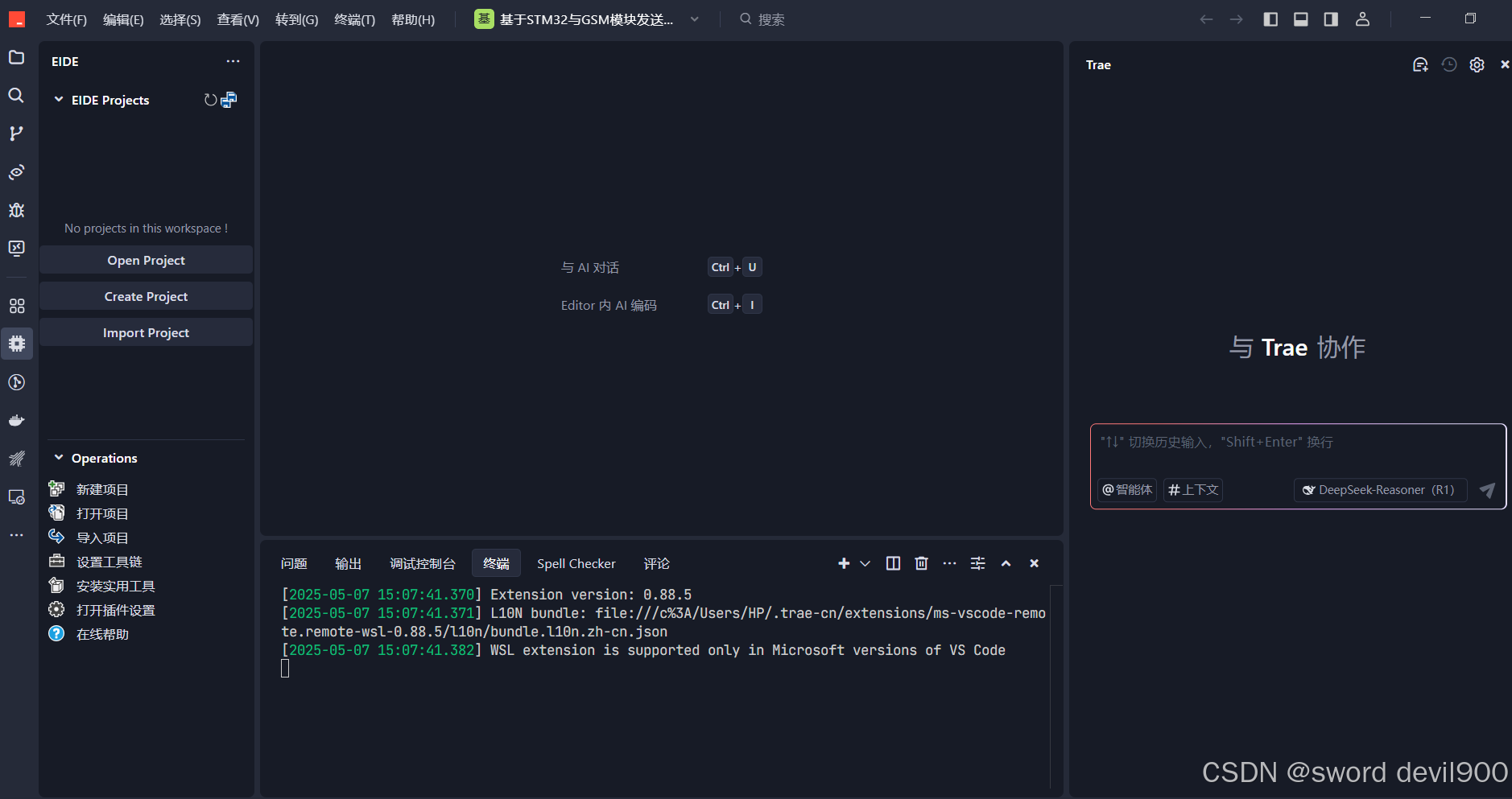Open the Explorer view in activity bar

[16, 57]
